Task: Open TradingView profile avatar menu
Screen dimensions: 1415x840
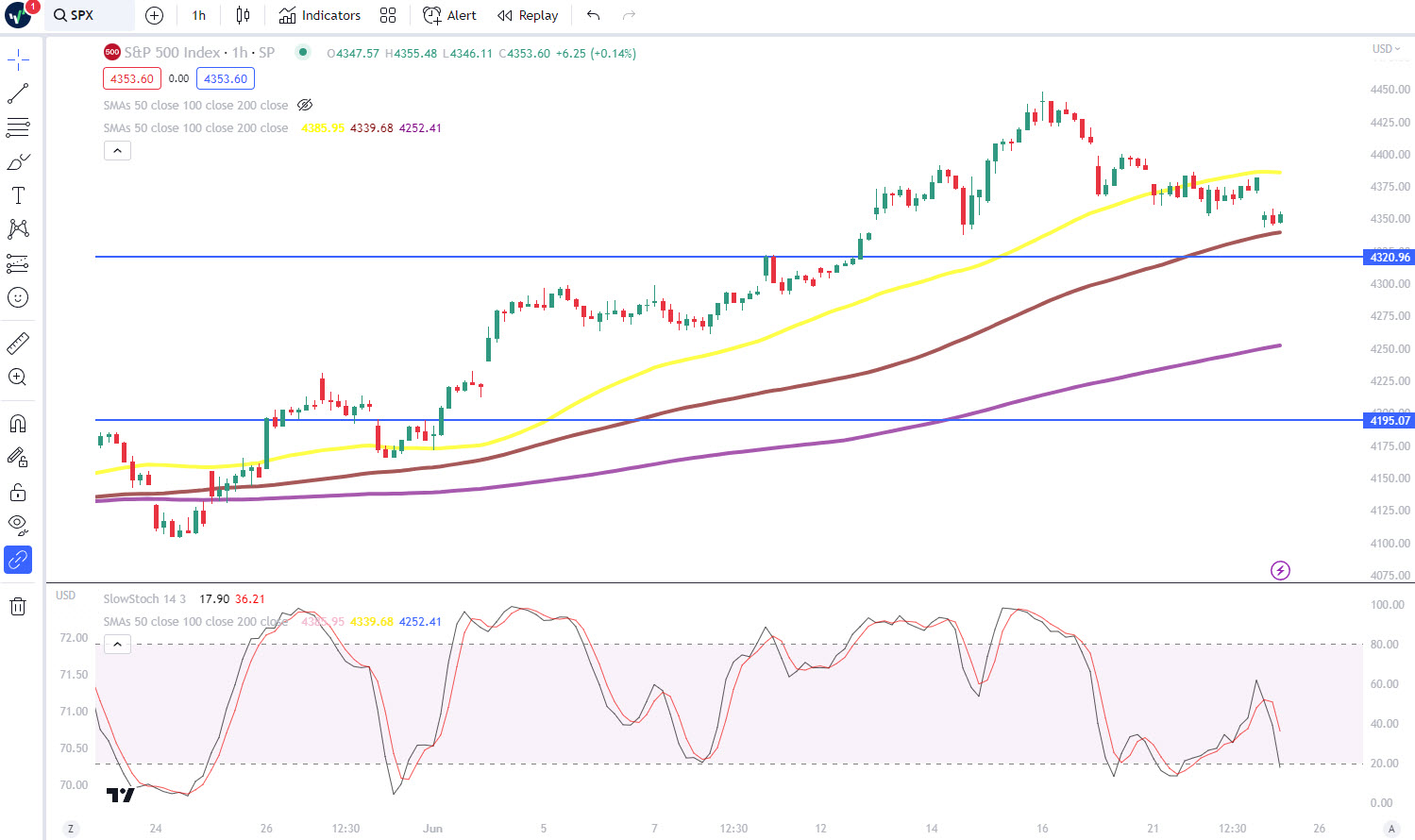Action: [x=18, y=15]
